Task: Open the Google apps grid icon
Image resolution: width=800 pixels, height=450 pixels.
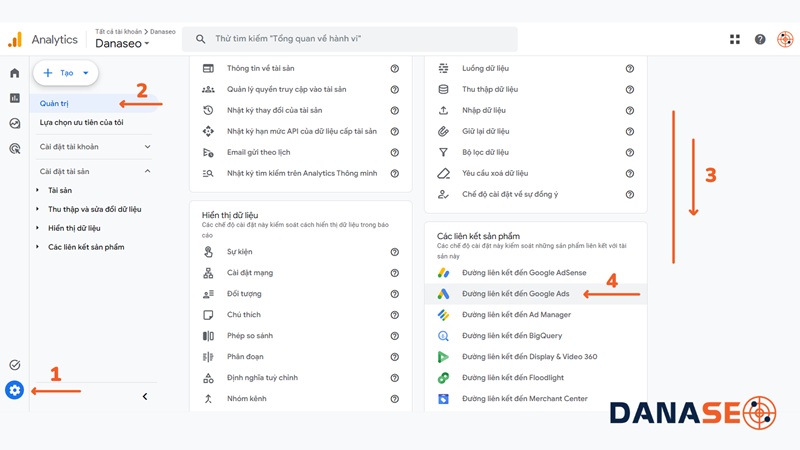Action: [735, 39]
